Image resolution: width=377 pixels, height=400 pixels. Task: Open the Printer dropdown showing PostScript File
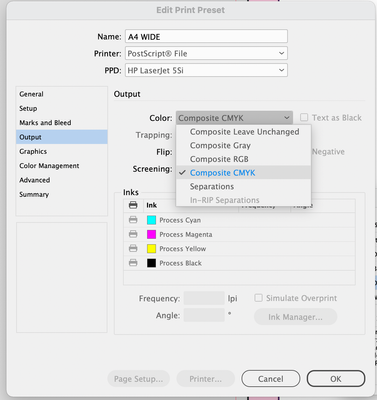pyautogui.click(x=206, y=53)
